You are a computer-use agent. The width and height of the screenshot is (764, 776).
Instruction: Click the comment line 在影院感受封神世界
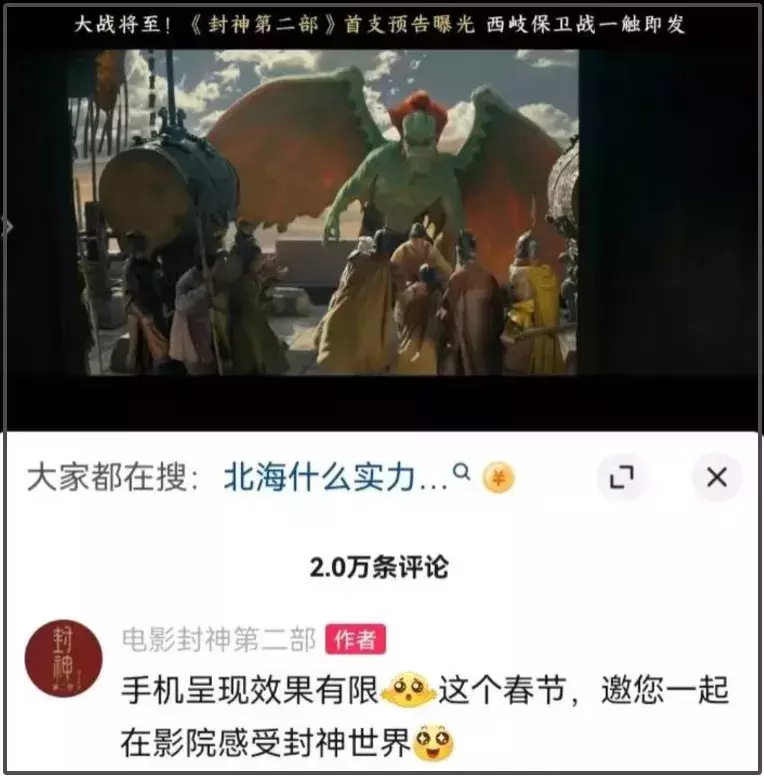(266, 742)
